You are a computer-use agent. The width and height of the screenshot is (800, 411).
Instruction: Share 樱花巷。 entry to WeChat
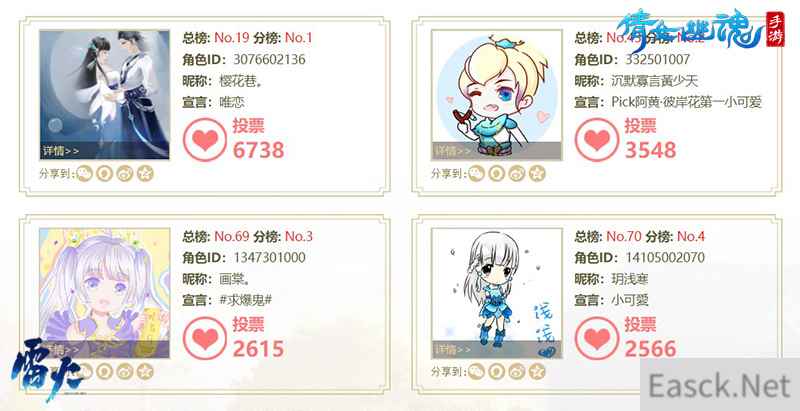pos(85,174)
